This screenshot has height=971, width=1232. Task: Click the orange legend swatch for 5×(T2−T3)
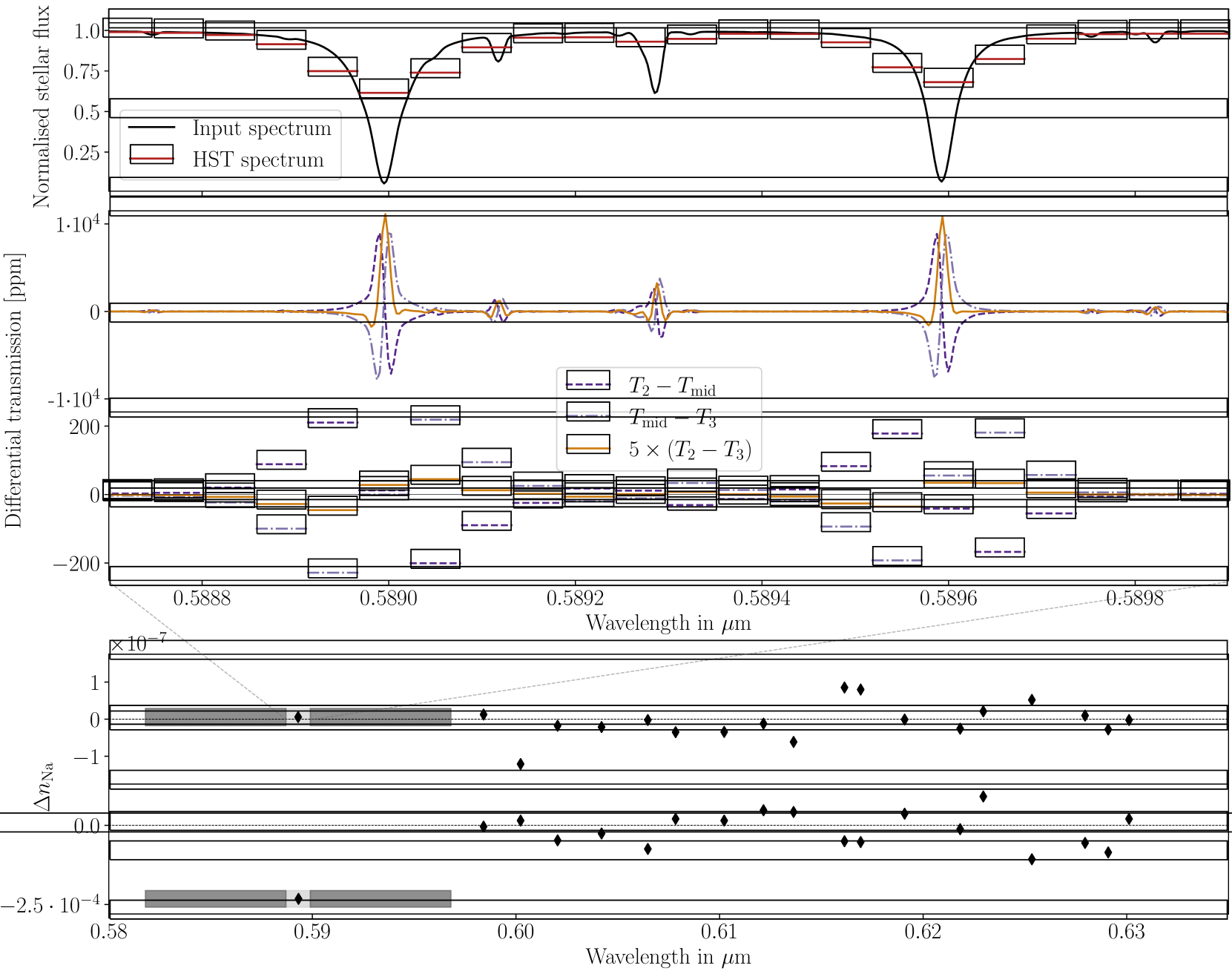pos(588,444)
